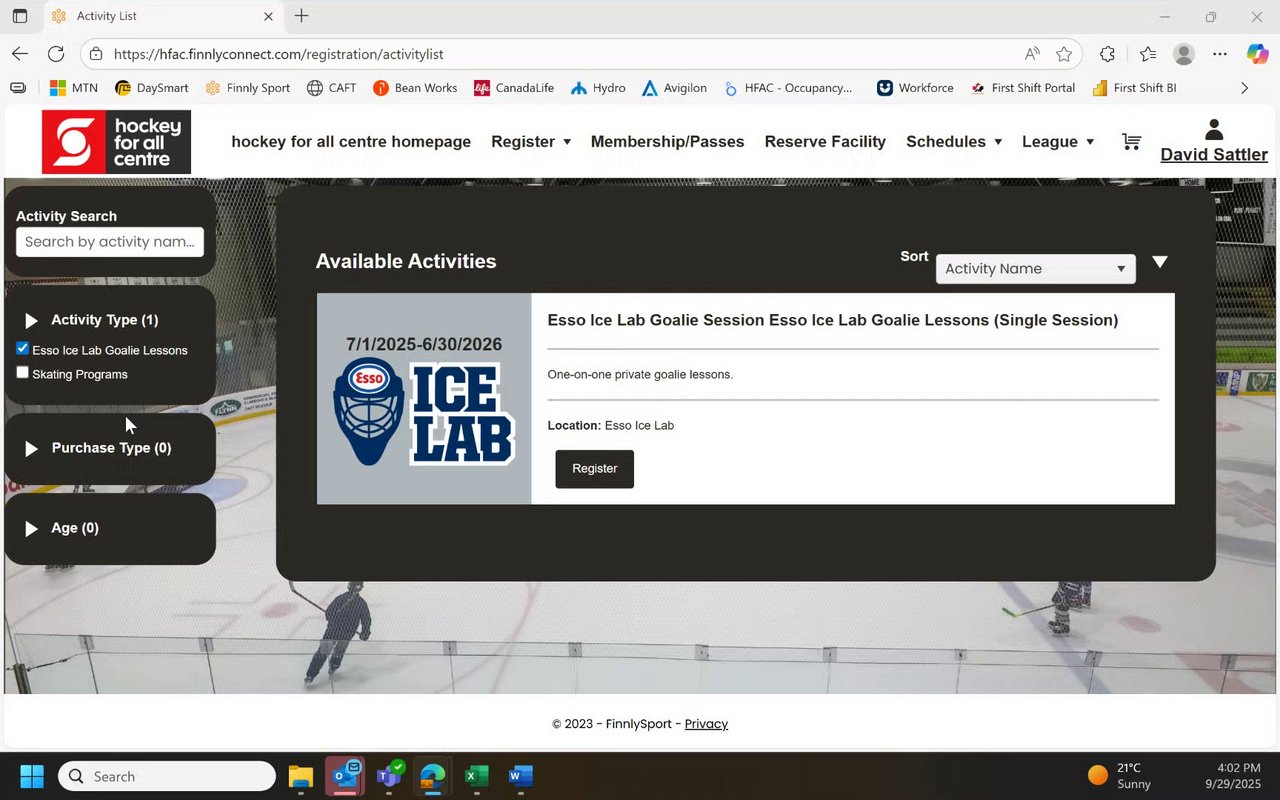Go to hockey for all centre homepage
1280x800 pixels.
pos(351,142)
